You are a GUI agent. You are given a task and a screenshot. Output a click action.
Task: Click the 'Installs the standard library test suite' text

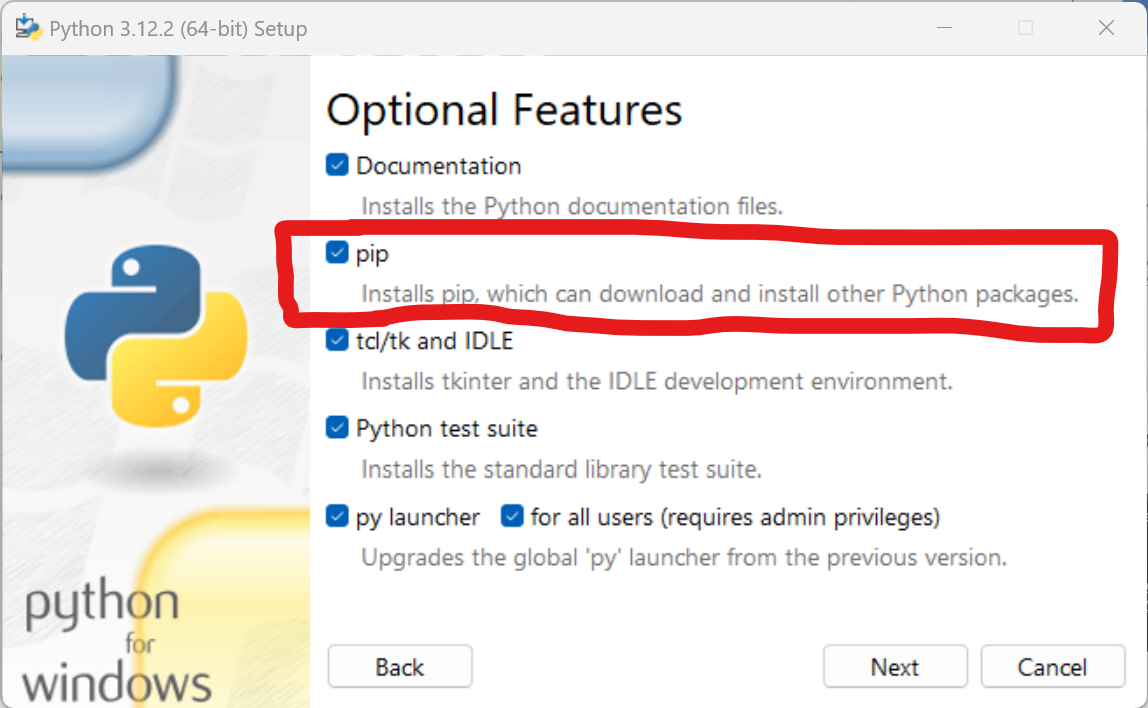[561, 470]
